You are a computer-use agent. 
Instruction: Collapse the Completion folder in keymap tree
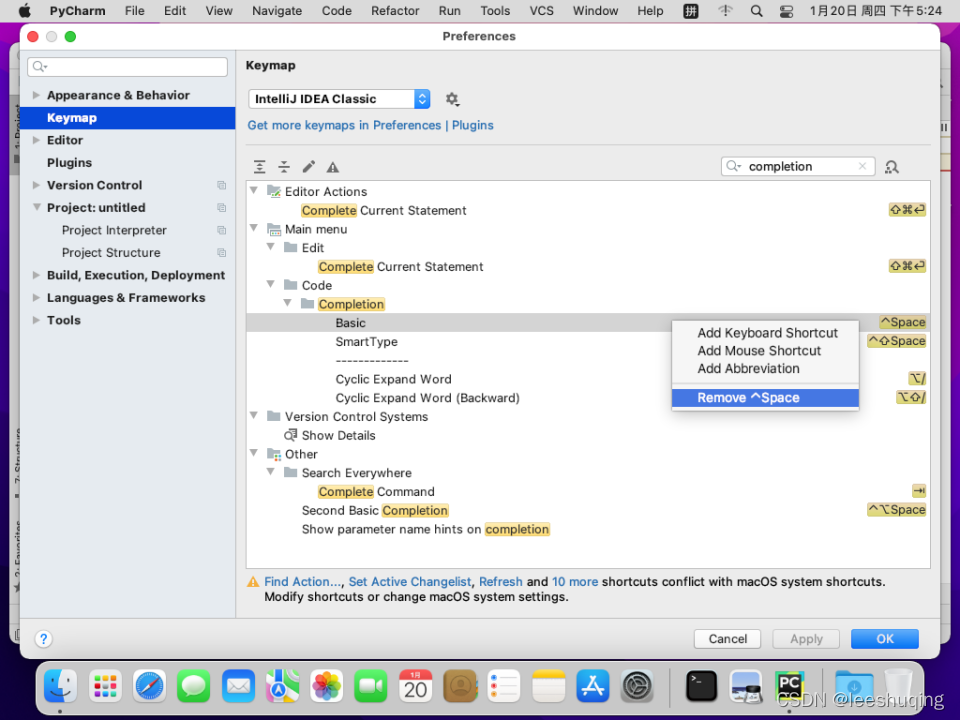tap(288, 304)
